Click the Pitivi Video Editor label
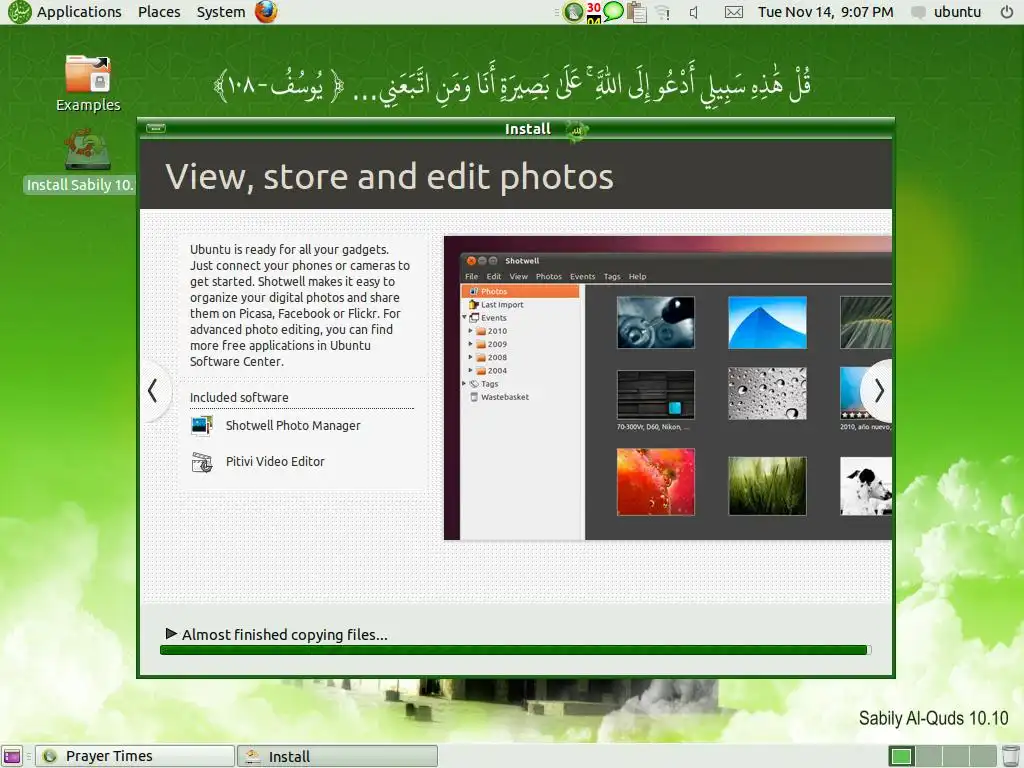Image resolution: width=1024 pixels, height=768 pixels. pos(275,462)
